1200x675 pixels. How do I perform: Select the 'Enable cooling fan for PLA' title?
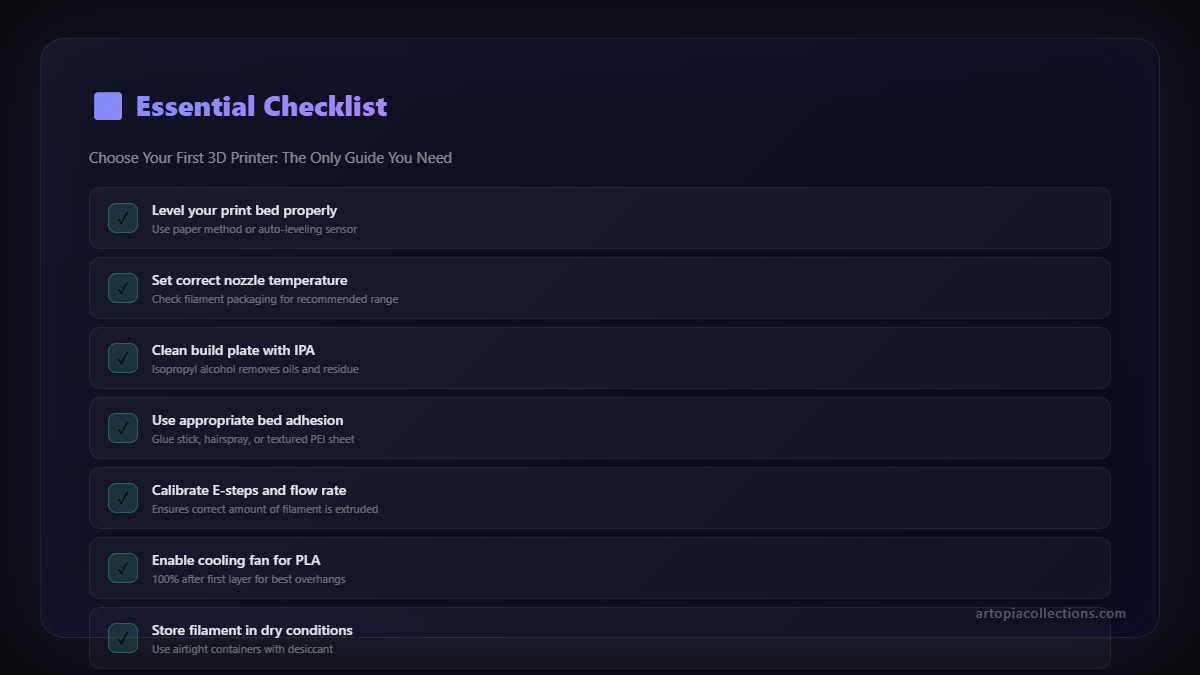pos(236,561)
